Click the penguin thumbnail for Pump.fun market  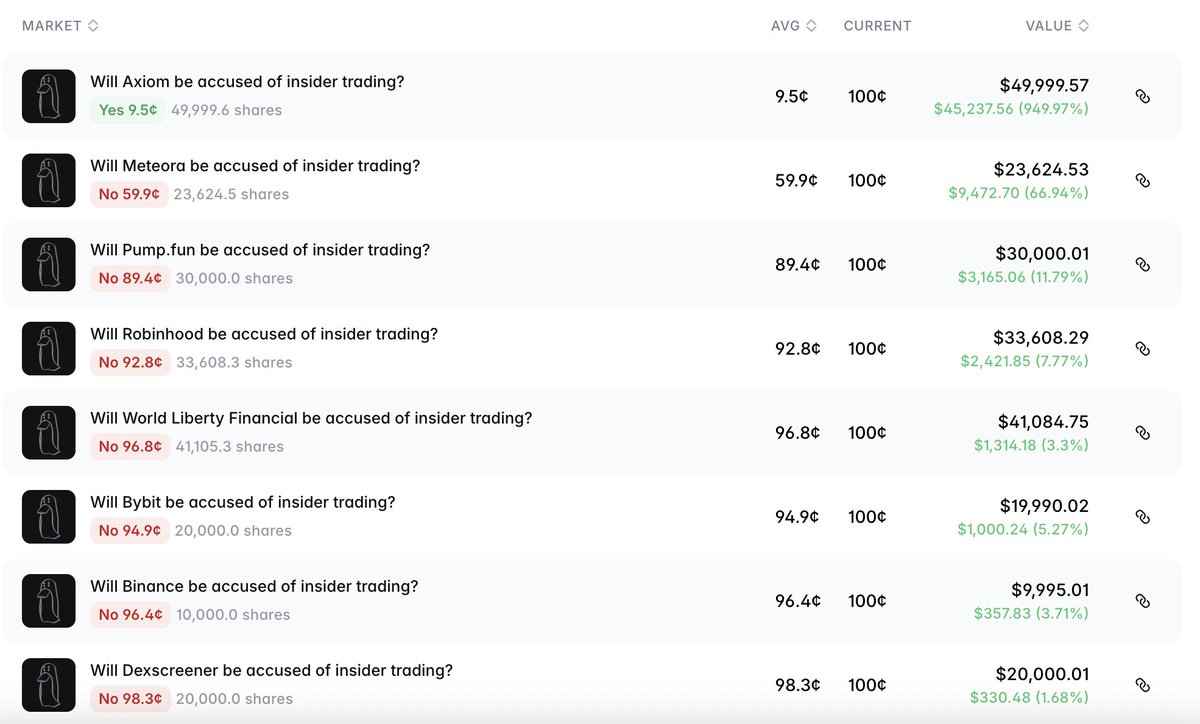coord(49,264)
